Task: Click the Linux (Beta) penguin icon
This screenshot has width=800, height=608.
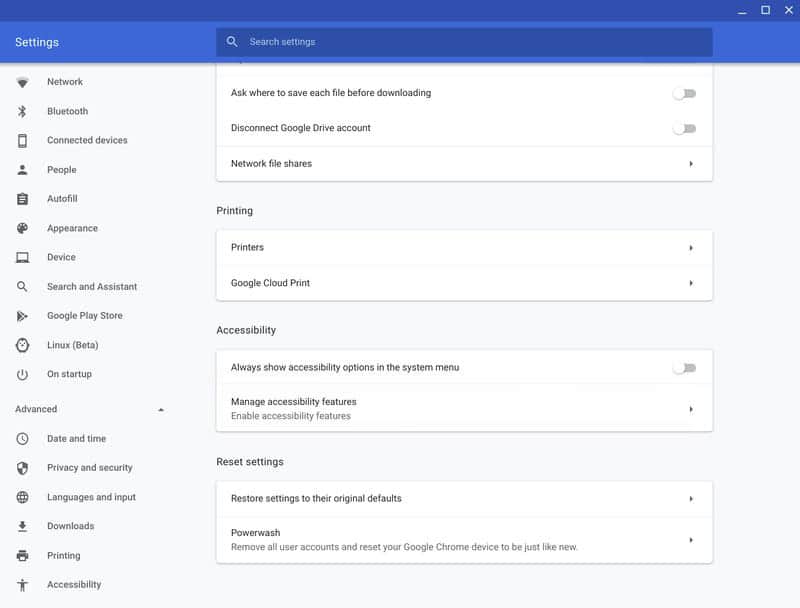Action: [x=22, y=345]
